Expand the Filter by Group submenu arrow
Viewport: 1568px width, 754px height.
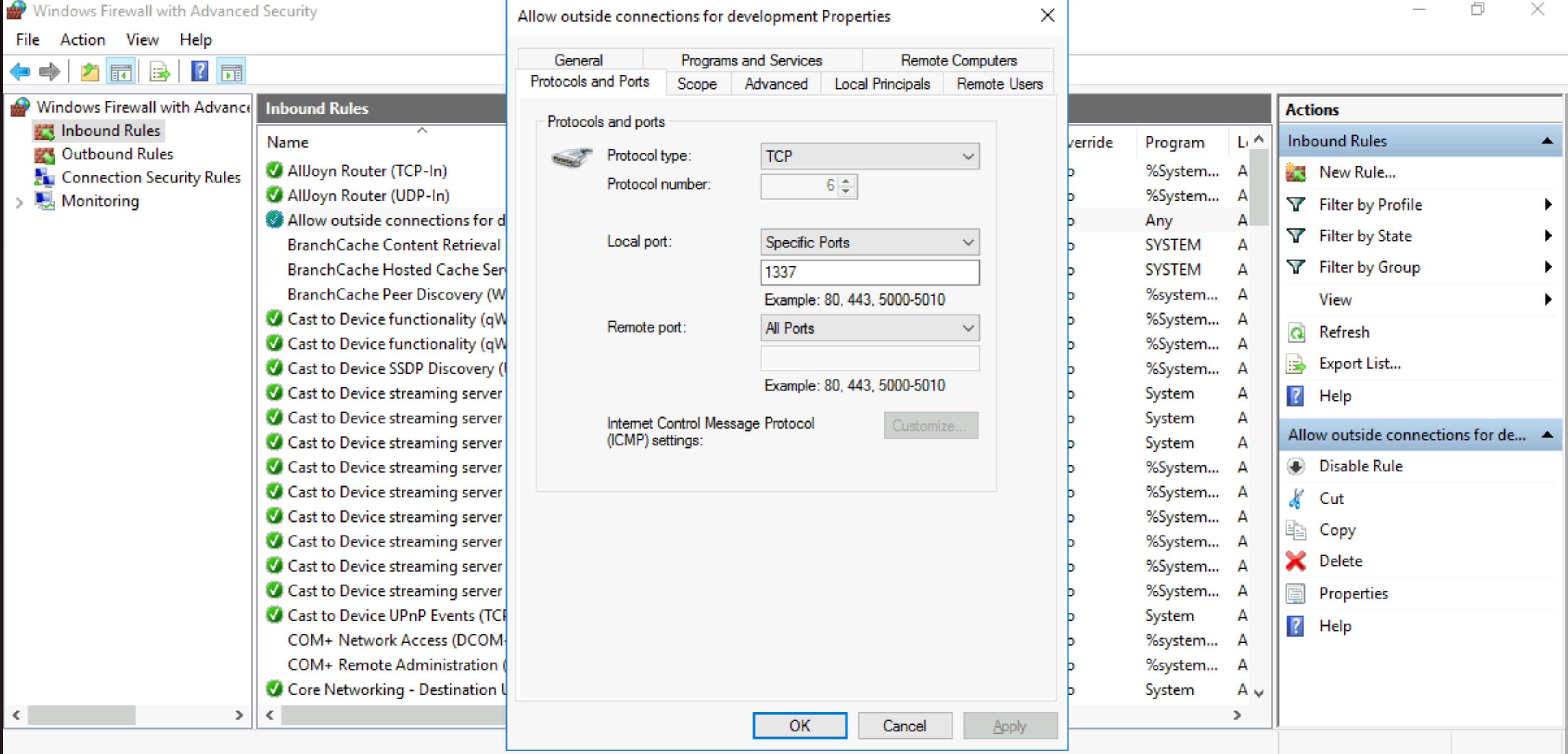(1548, 267)
